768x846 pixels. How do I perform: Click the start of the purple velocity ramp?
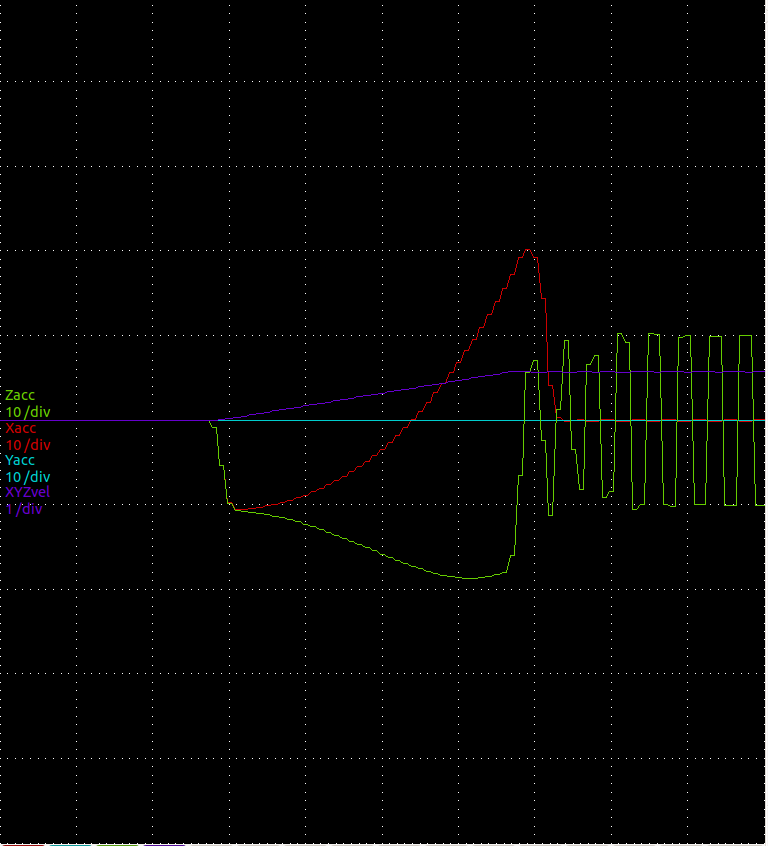[218, 420]
